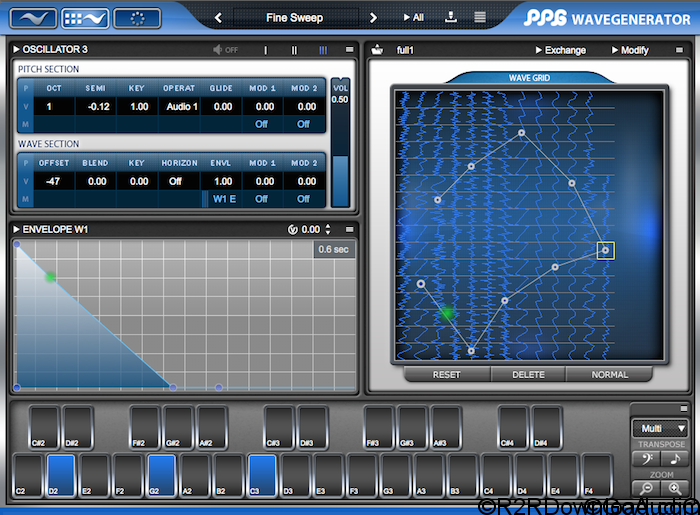Open the All preset filter
This screenshot has width=700, height=515.
point(414,17)
